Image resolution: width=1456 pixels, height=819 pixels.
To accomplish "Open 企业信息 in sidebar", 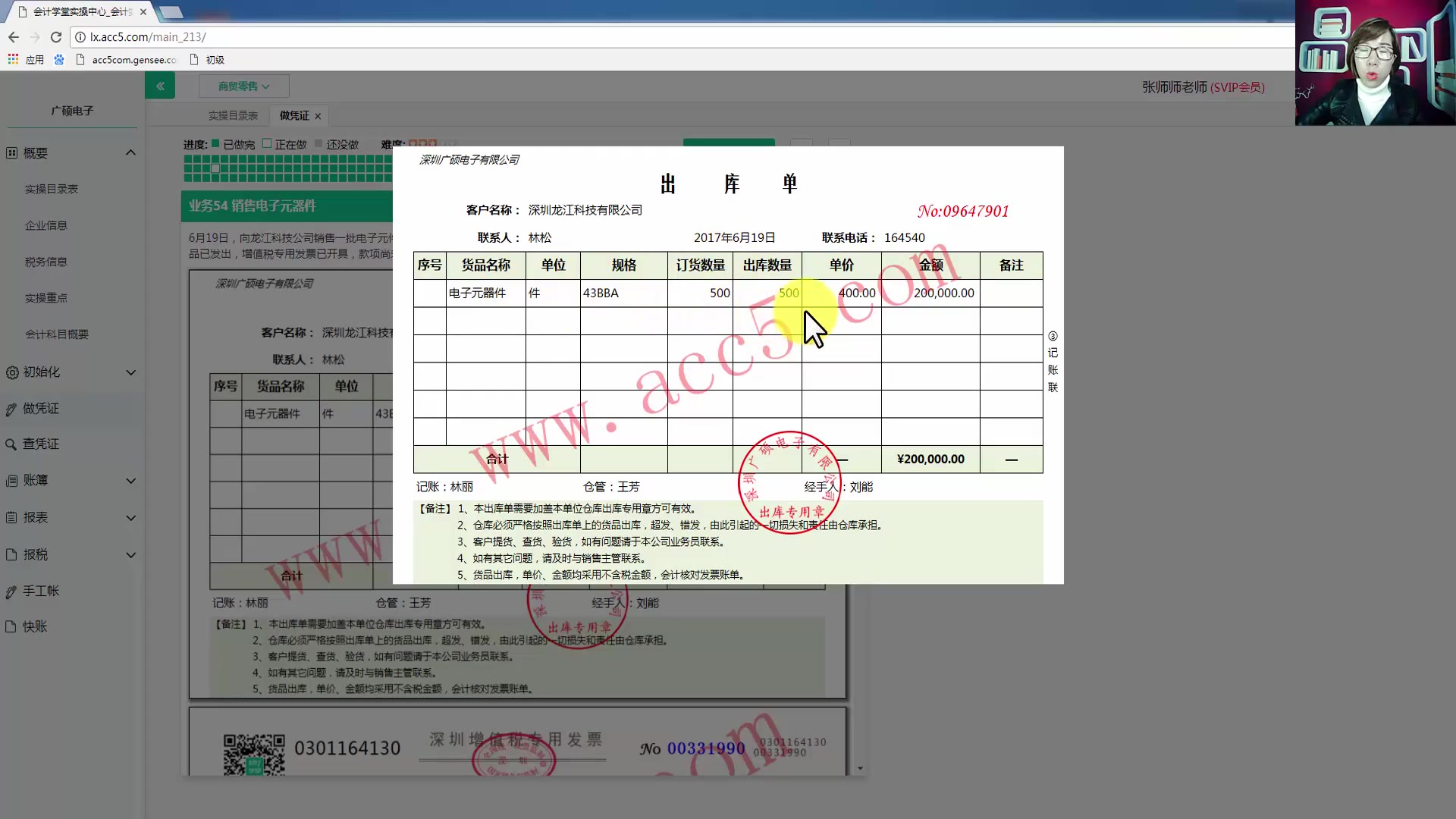I will (46, 225).
